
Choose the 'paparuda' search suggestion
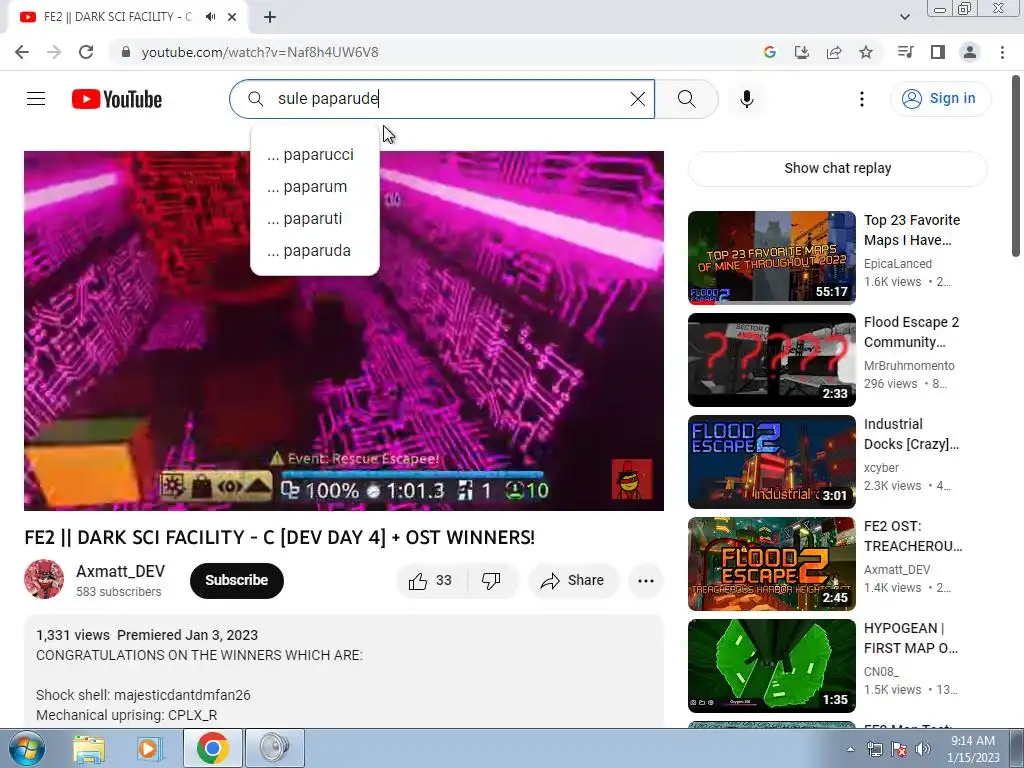pyautogui.click(x=315, y=251)
